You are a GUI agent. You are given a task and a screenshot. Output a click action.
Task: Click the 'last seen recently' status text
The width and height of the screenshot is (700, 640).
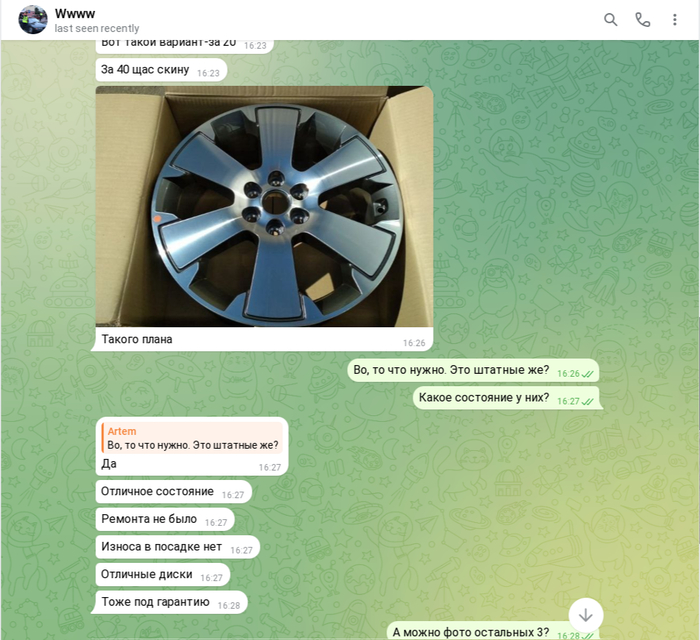pyautogui.click(x=97, y=29)
